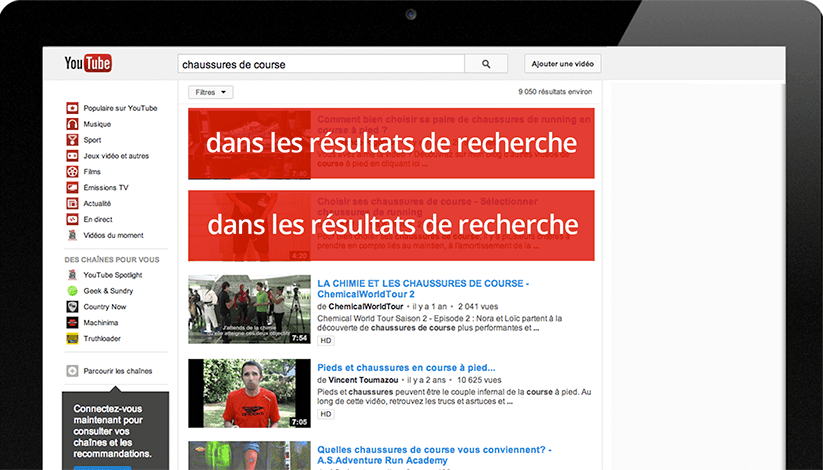Click the Machinima channel icon
The height and width of the screenshot is (470, 823).
coord(72,322)
